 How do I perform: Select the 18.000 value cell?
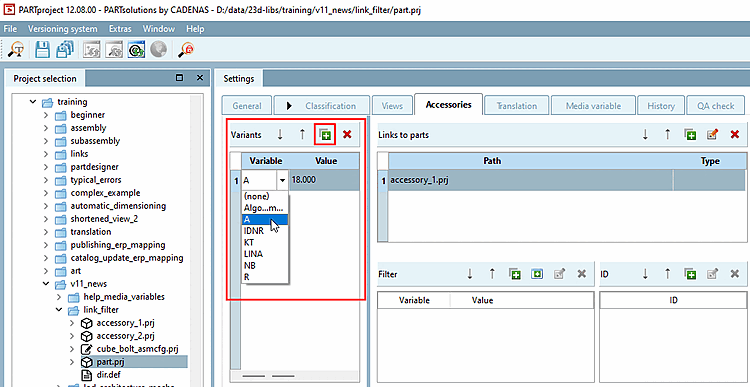[324, 180]
